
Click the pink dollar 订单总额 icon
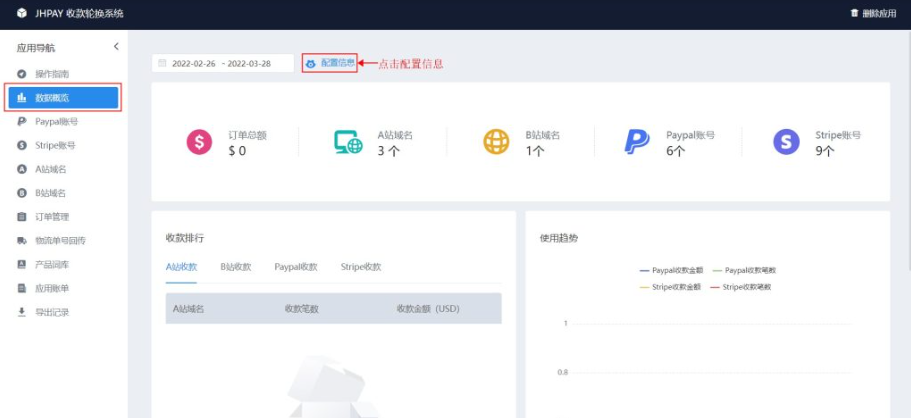point(199,142)
